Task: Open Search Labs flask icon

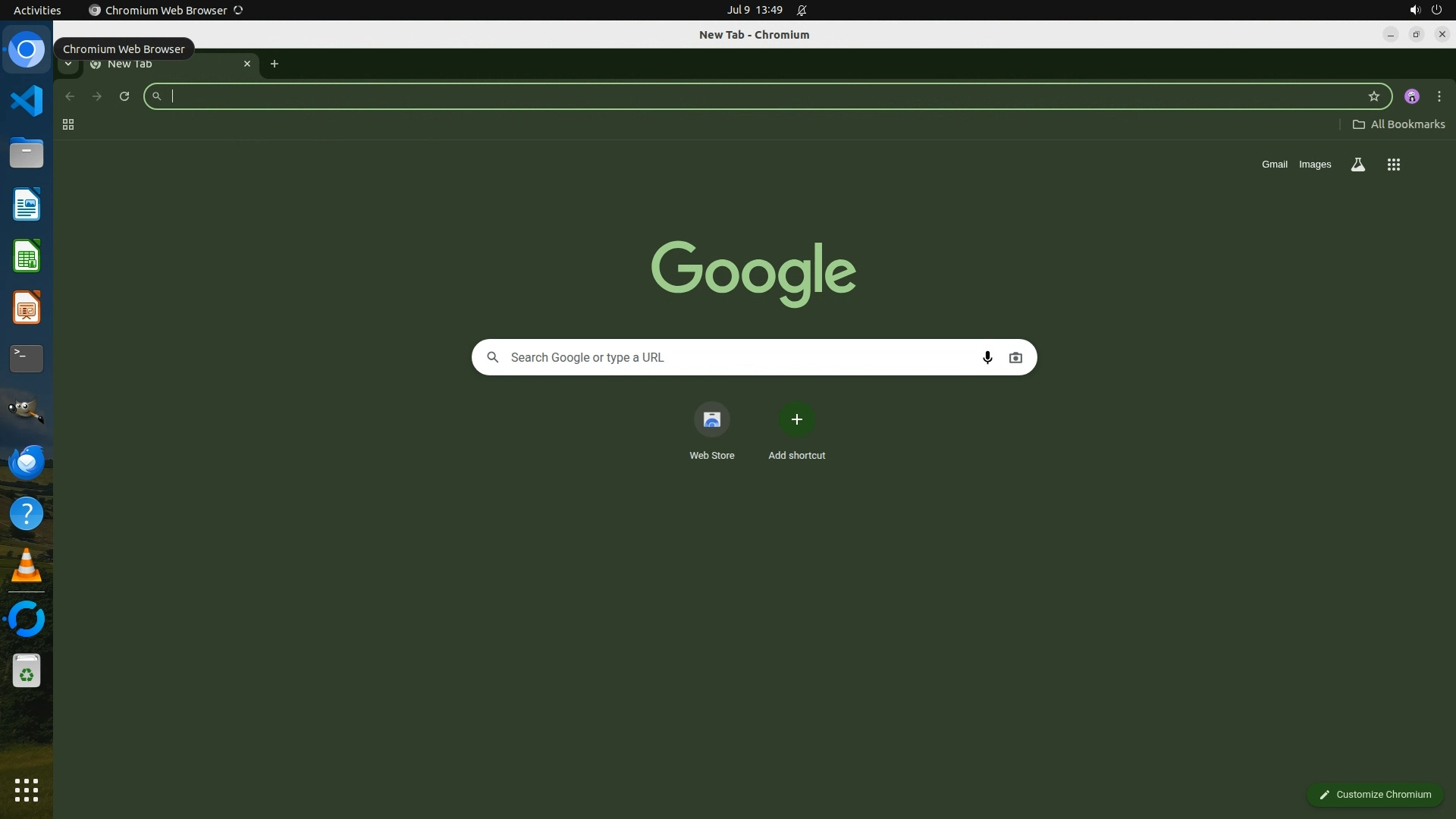Action: point(1357,165)
